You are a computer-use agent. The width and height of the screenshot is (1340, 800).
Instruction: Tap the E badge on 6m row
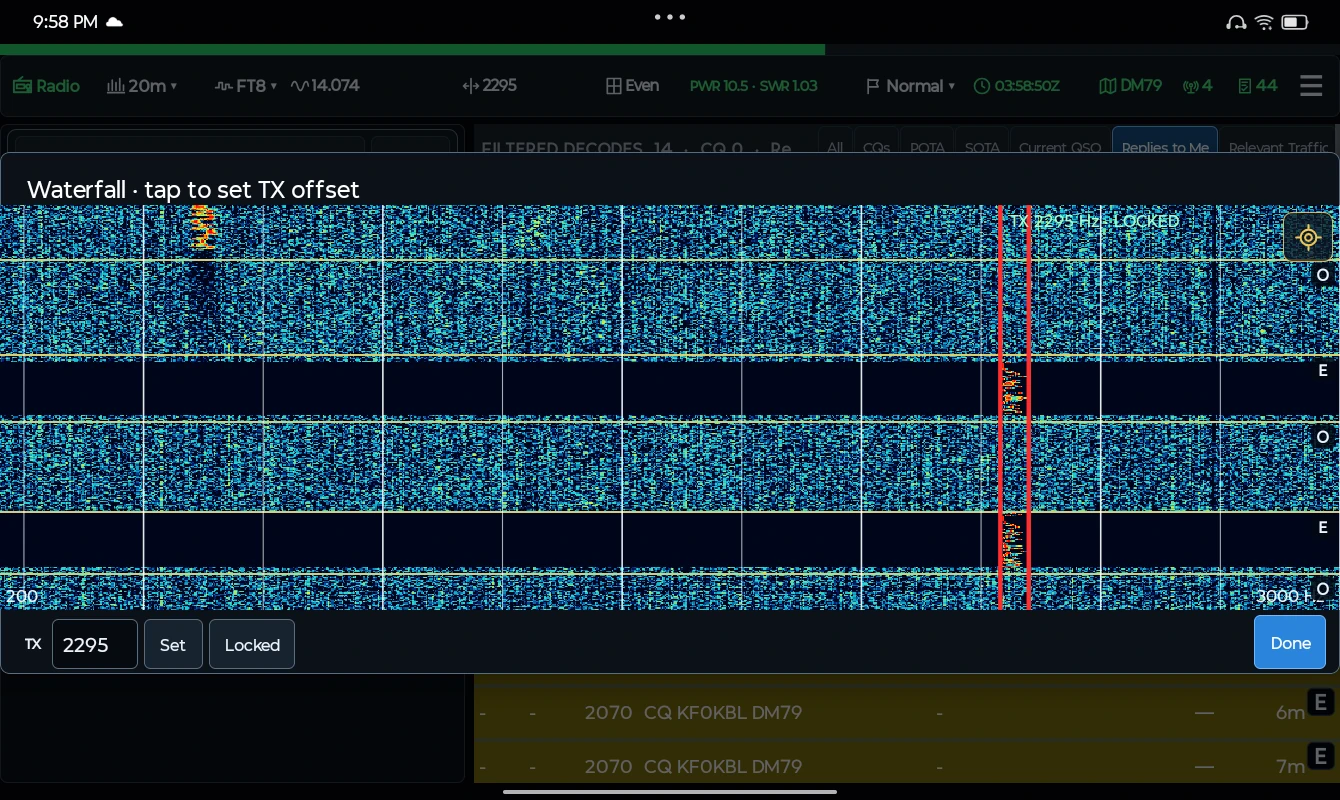pos(1321,702)
